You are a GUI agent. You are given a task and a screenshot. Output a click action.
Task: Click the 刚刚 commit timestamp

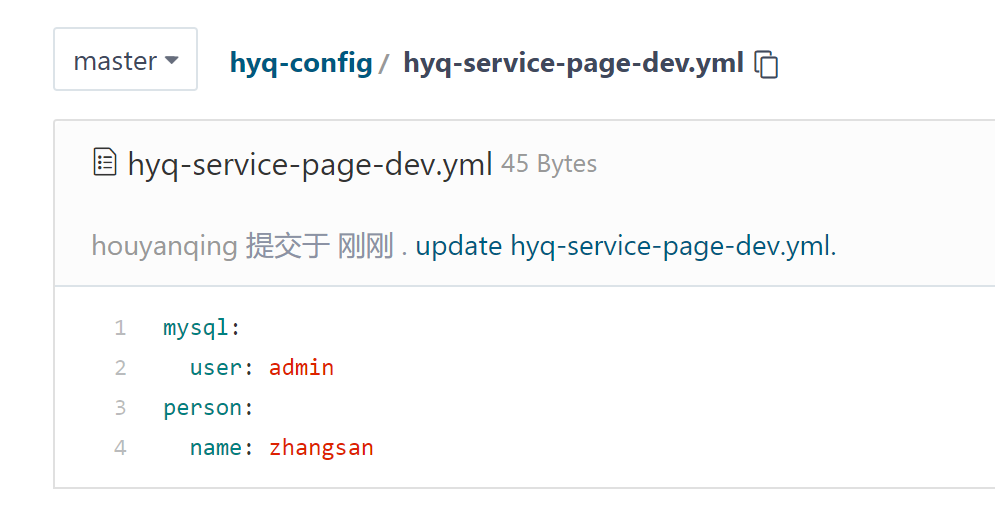click(x=366, y=246)
